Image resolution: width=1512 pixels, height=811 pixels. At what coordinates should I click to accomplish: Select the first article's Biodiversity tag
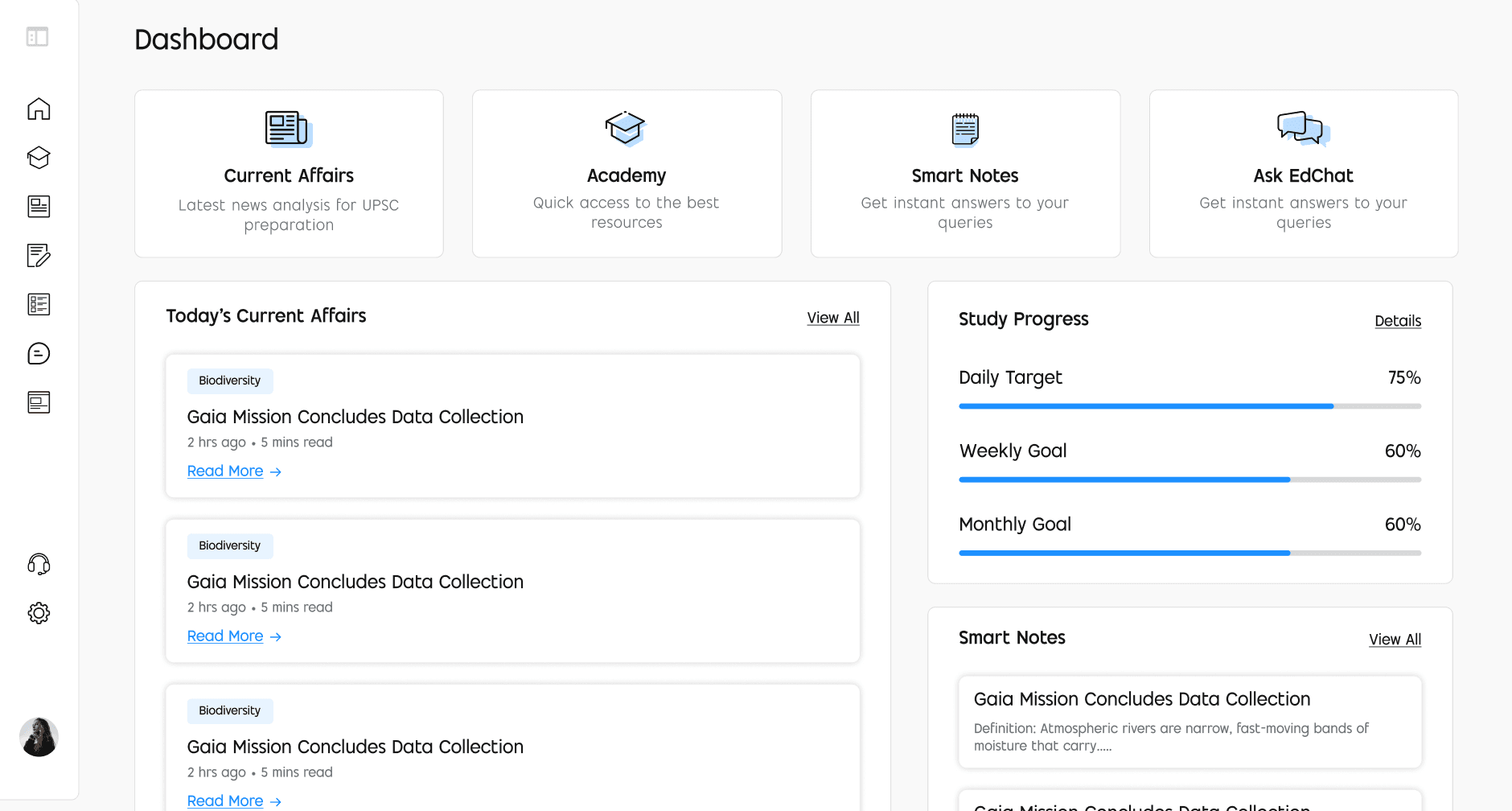pos(230,381)
